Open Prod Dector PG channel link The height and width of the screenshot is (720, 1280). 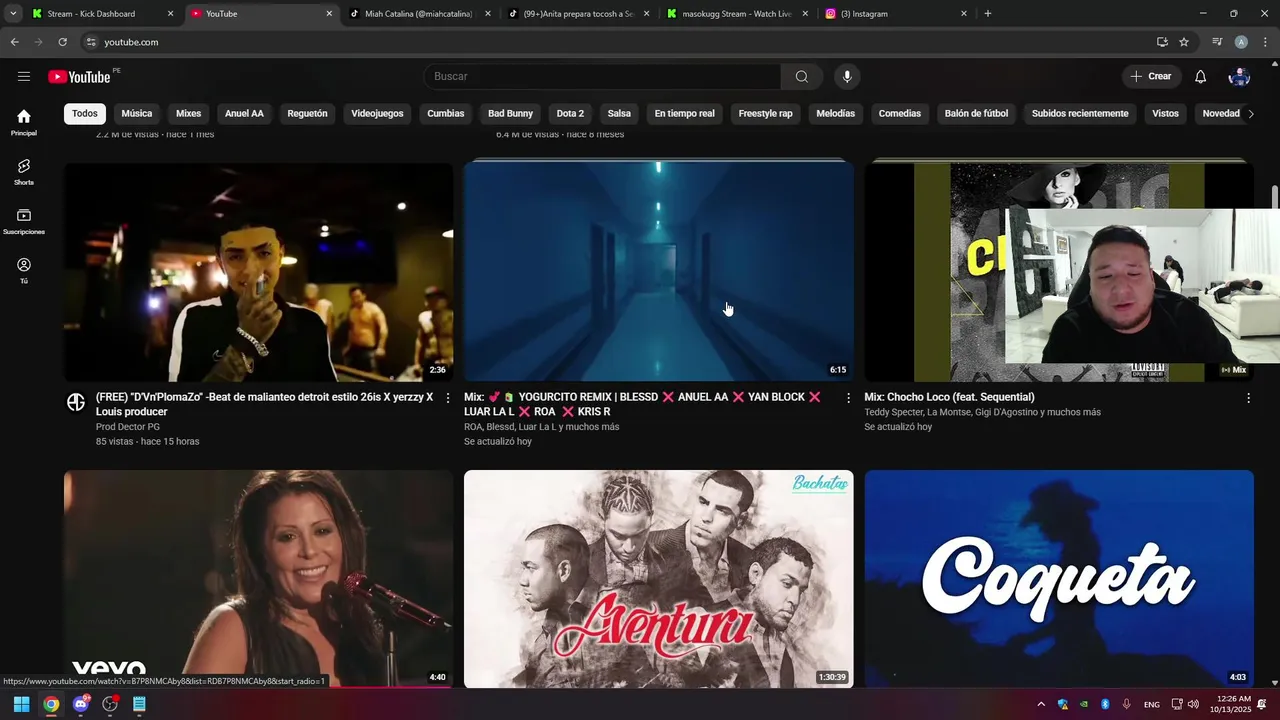click(128, 427)
